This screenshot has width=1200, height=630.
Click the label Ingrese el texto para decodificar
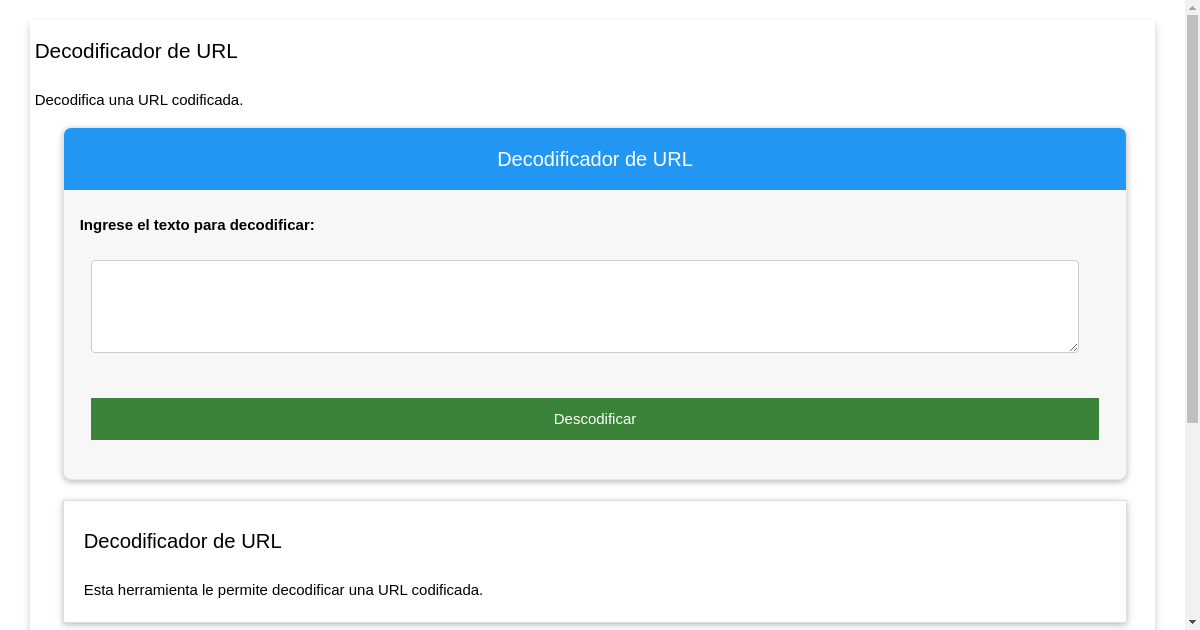coord(197,225)
